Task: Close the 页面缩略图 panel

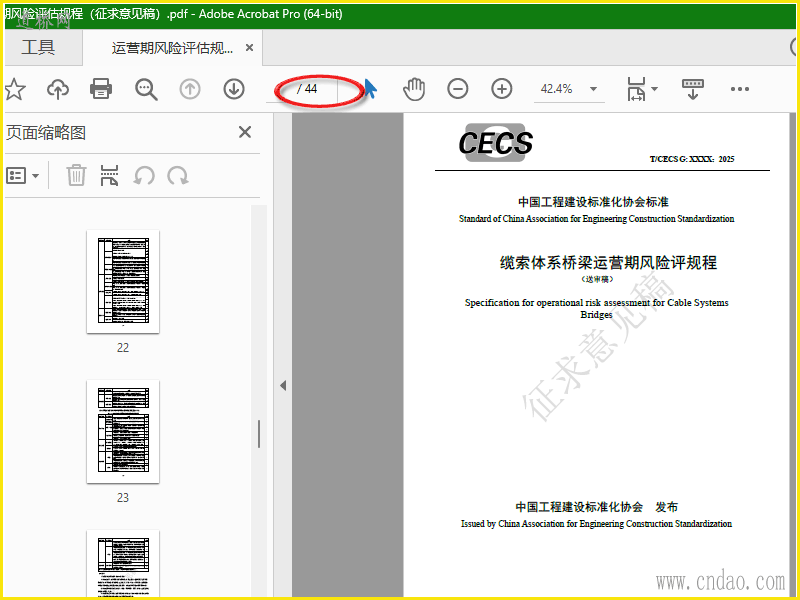Action: (245, 132)
